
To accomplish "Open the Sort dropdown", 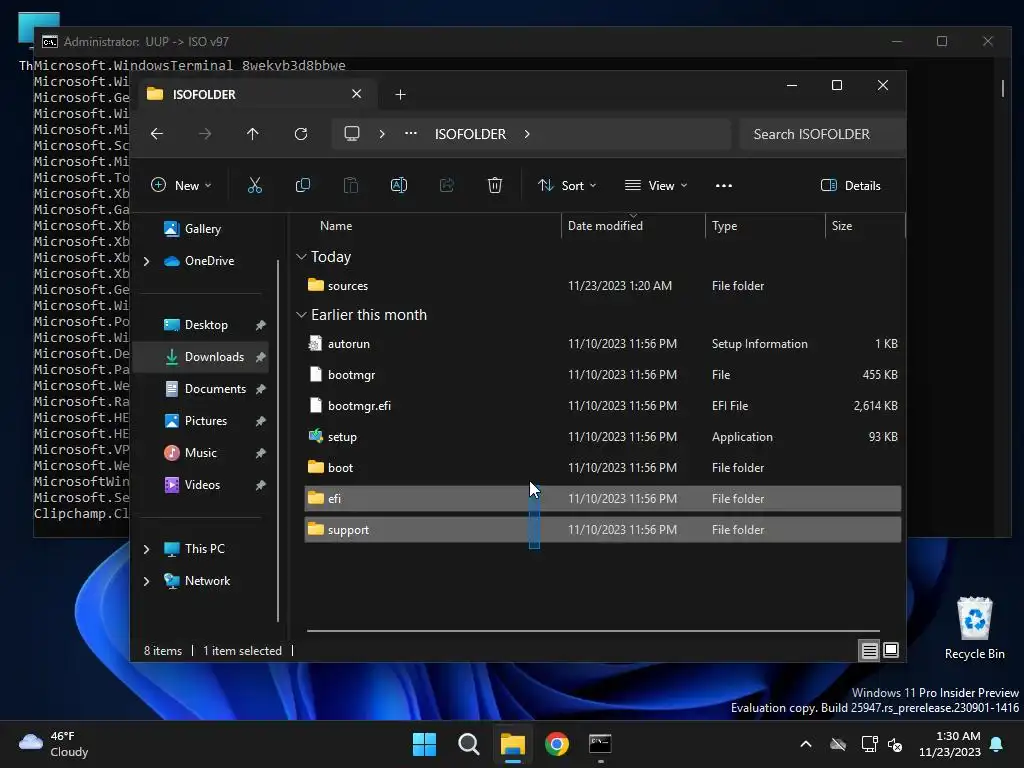I will click(x=567, y=185).
